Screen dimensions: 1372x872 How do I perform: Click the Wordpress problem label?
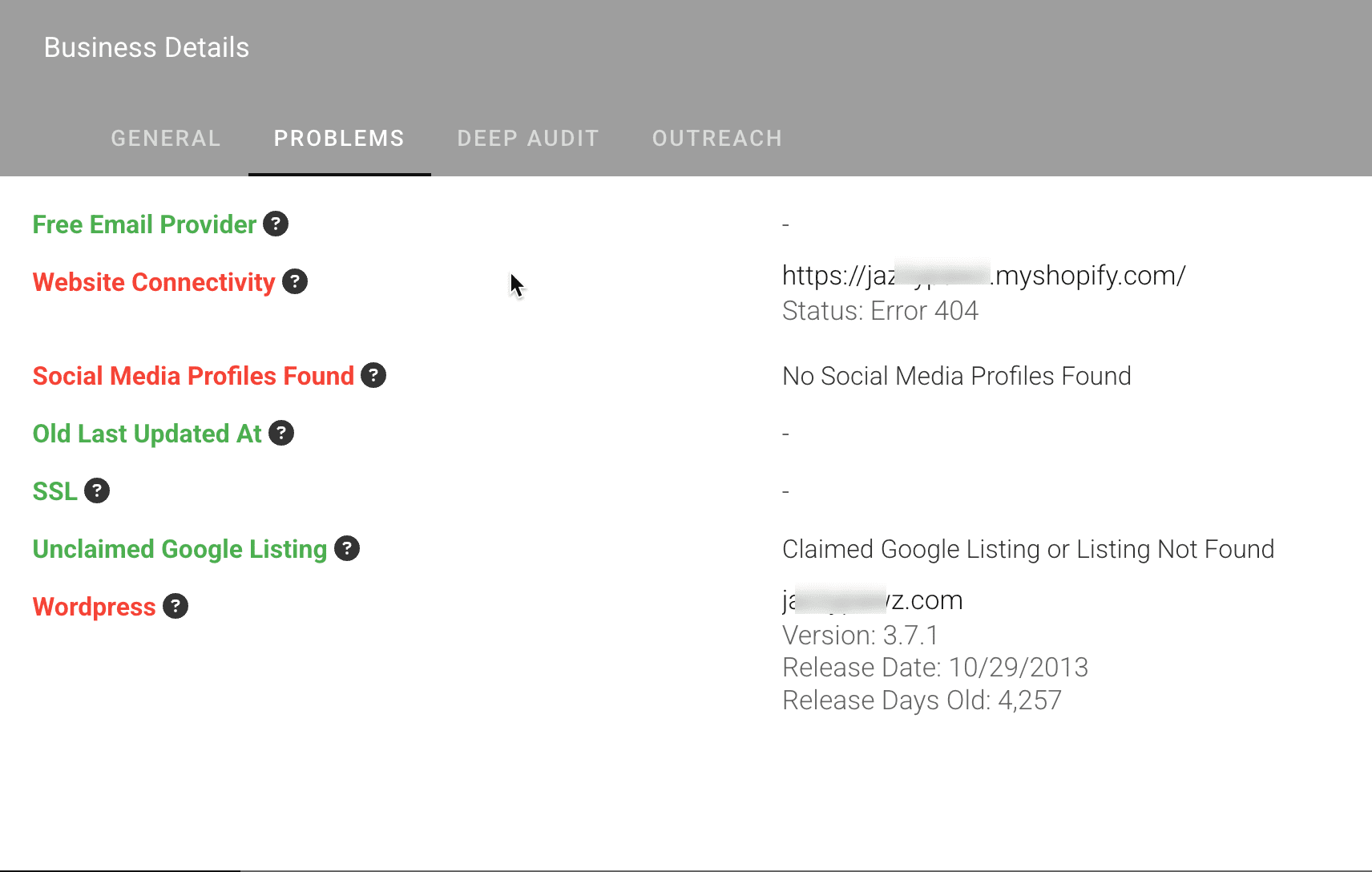point(95,607)
